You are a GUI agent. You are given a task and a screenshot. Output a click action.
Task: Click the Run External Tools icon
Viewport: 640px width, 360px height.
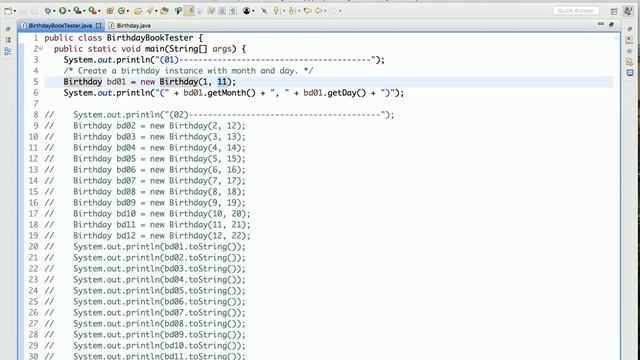(x=93, y=11)
